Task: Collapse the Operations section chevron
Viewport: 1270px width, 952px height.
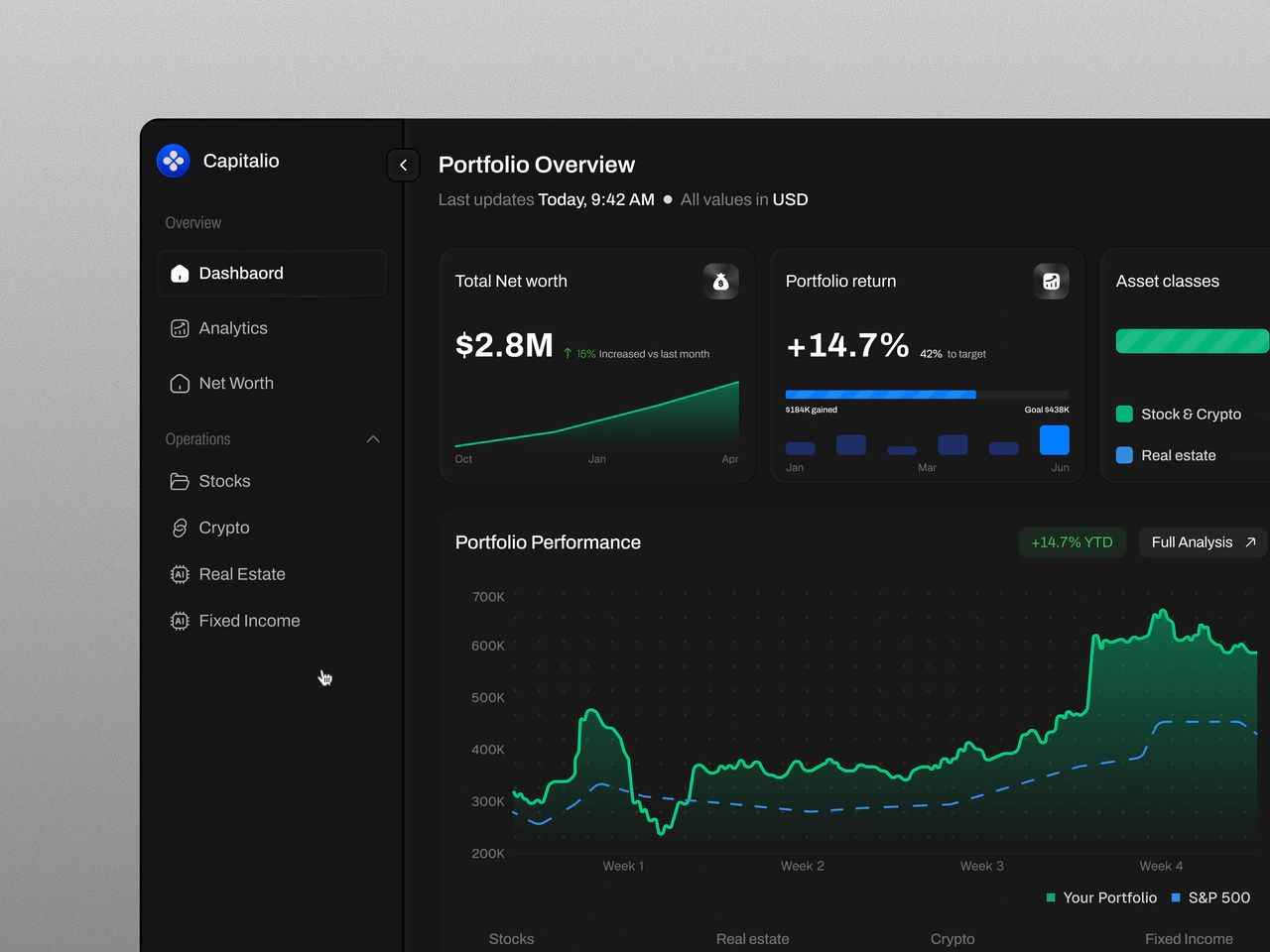Action: point(373,439)
